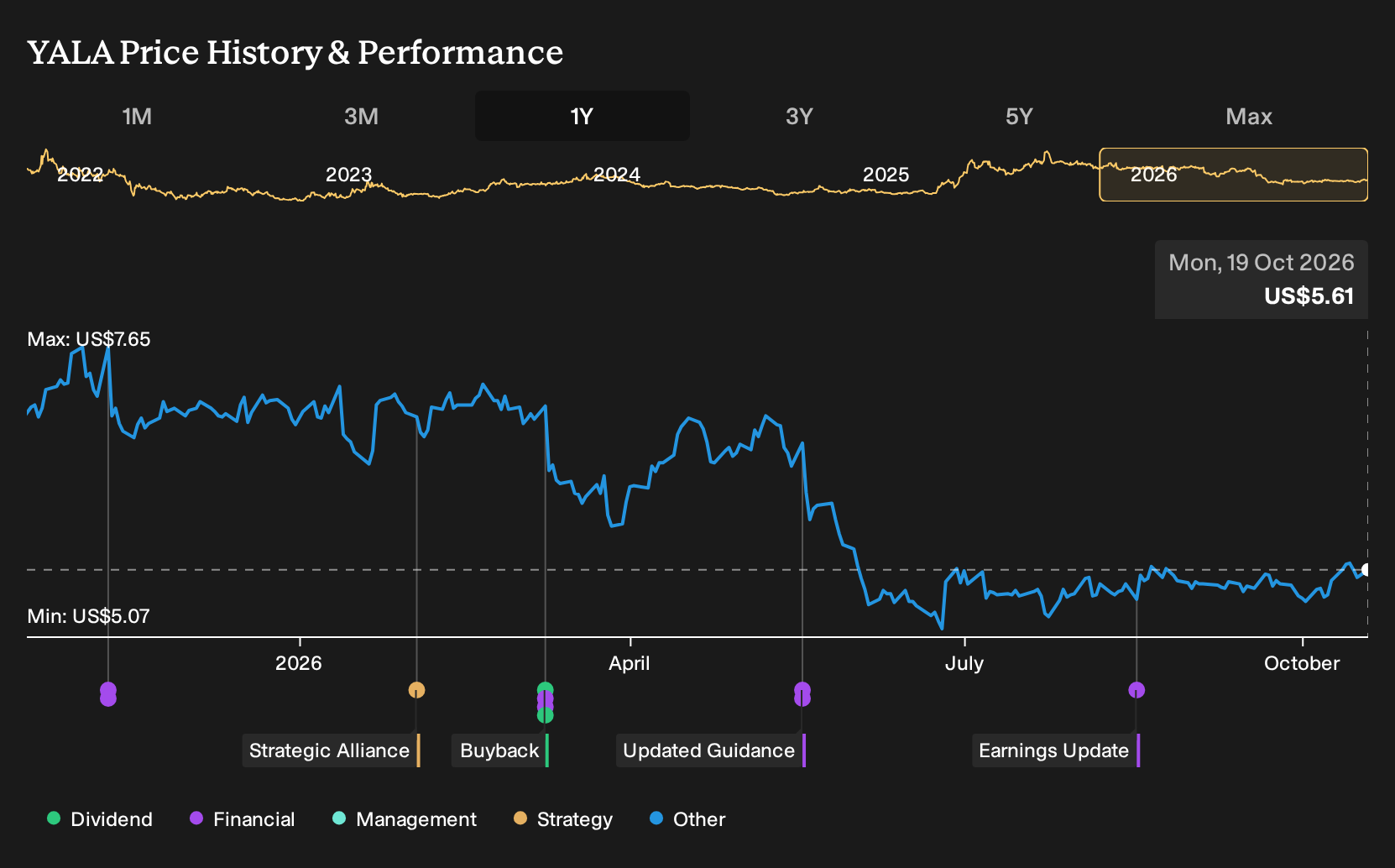Click the '2023' label in the overview chart
The height and width of the screenshot is (868, 1395).
pos(348,175)
